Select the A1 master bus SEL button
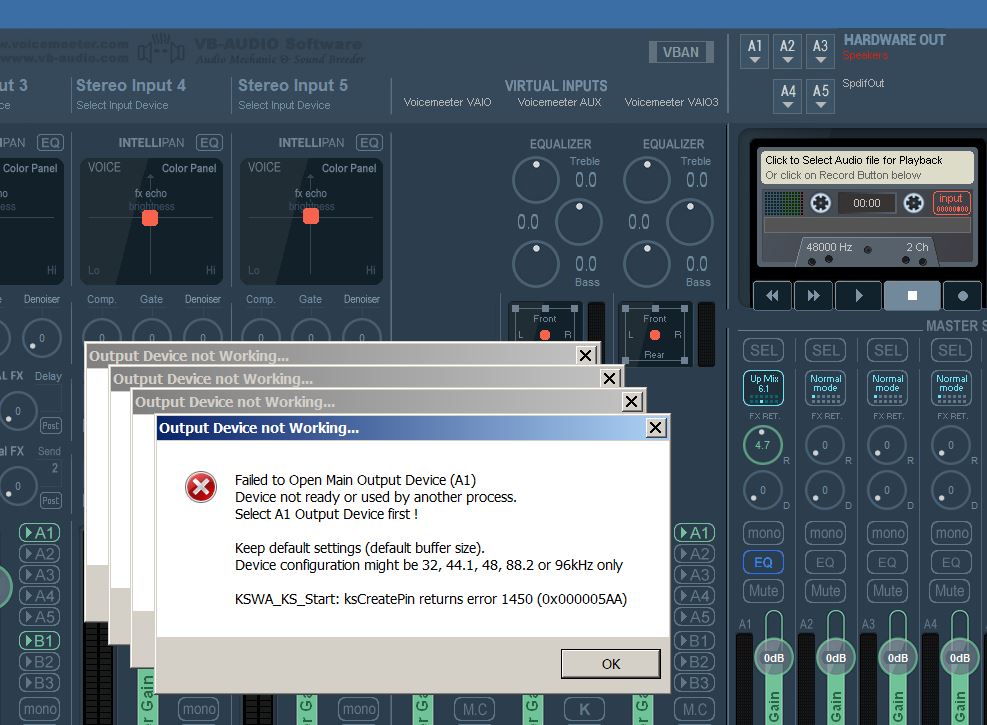Viewport: 987px width, 725px height. (764, 351)
